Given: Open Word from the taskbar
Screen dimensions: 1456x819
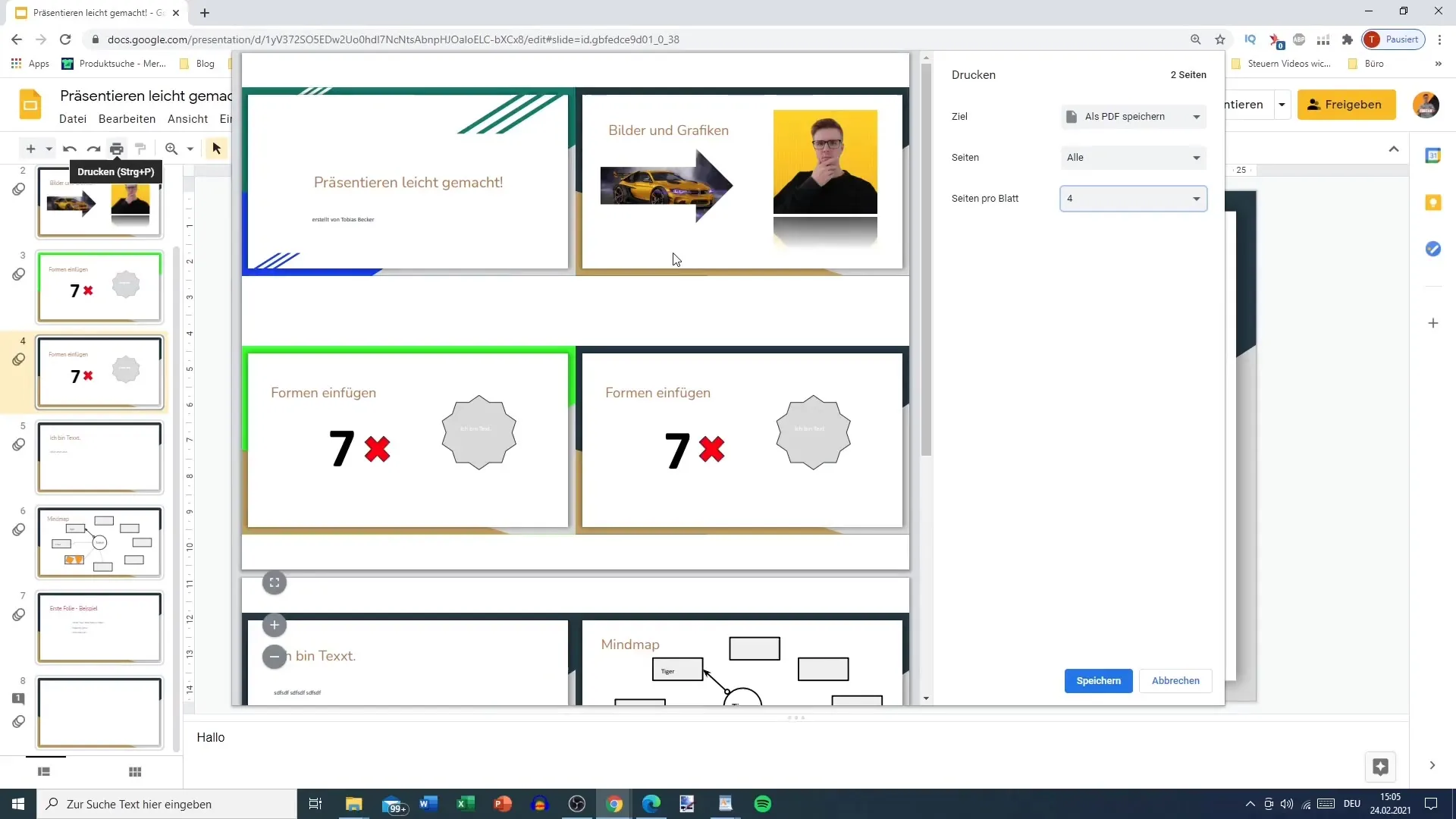Looking at the screenshot, I should [x=428, y=804].
